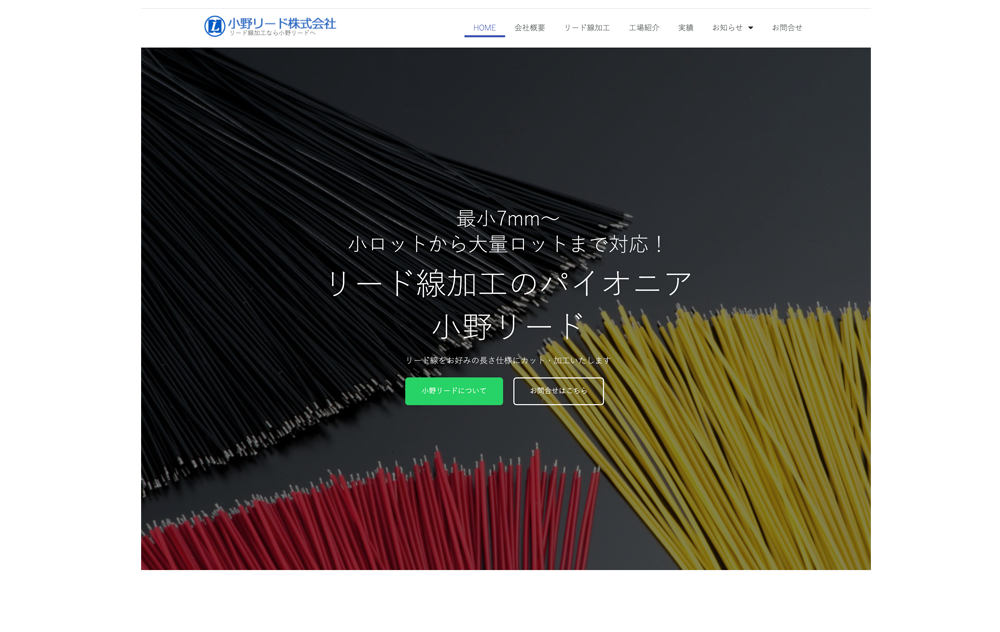The height and width of the screenshot is (632, 1000).
Task: Go to 会社概要 page
Action: point(530,28)
